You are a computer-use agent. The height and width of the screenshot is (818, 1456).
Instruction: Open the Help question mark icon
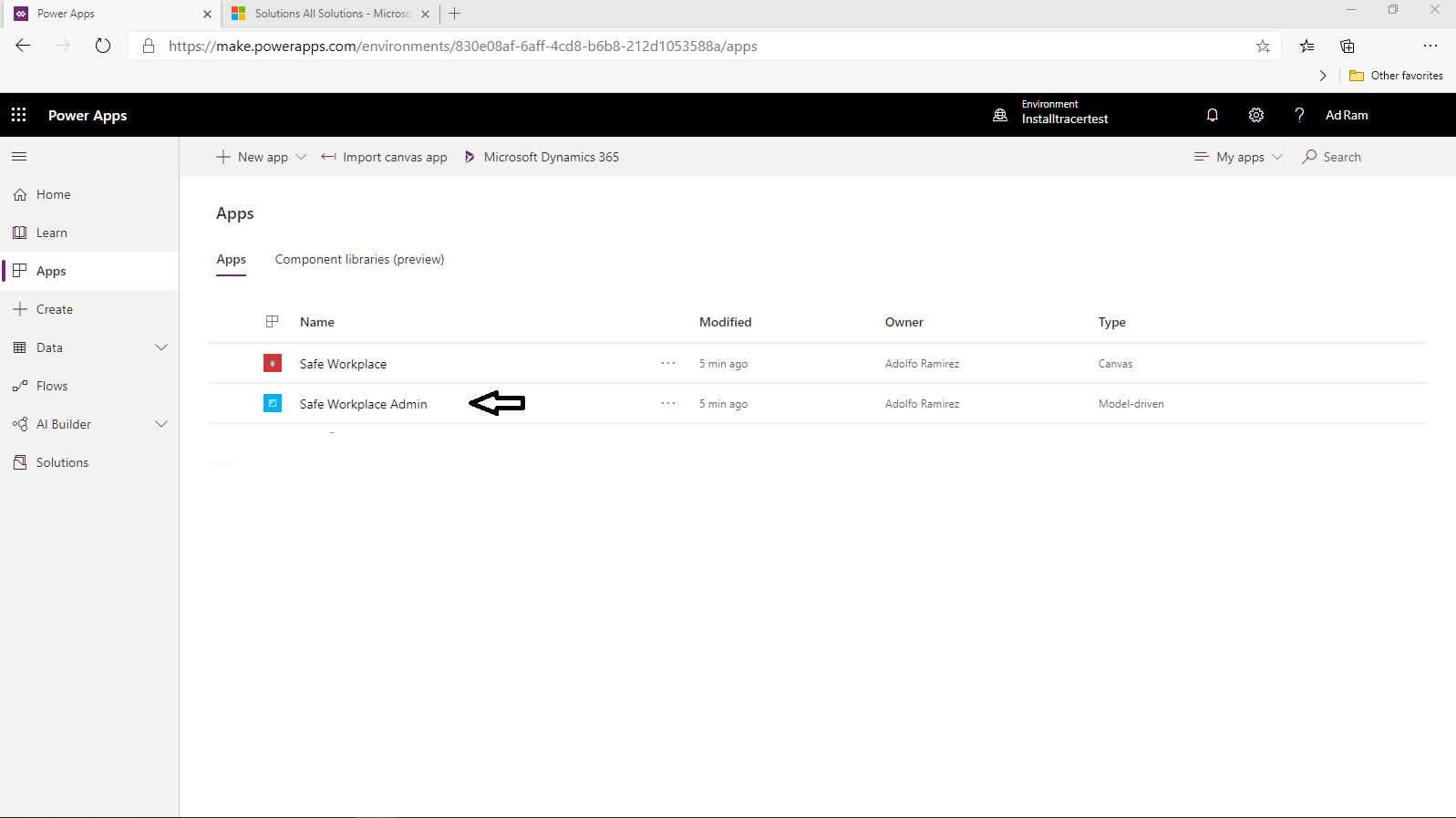point(1299,115)
